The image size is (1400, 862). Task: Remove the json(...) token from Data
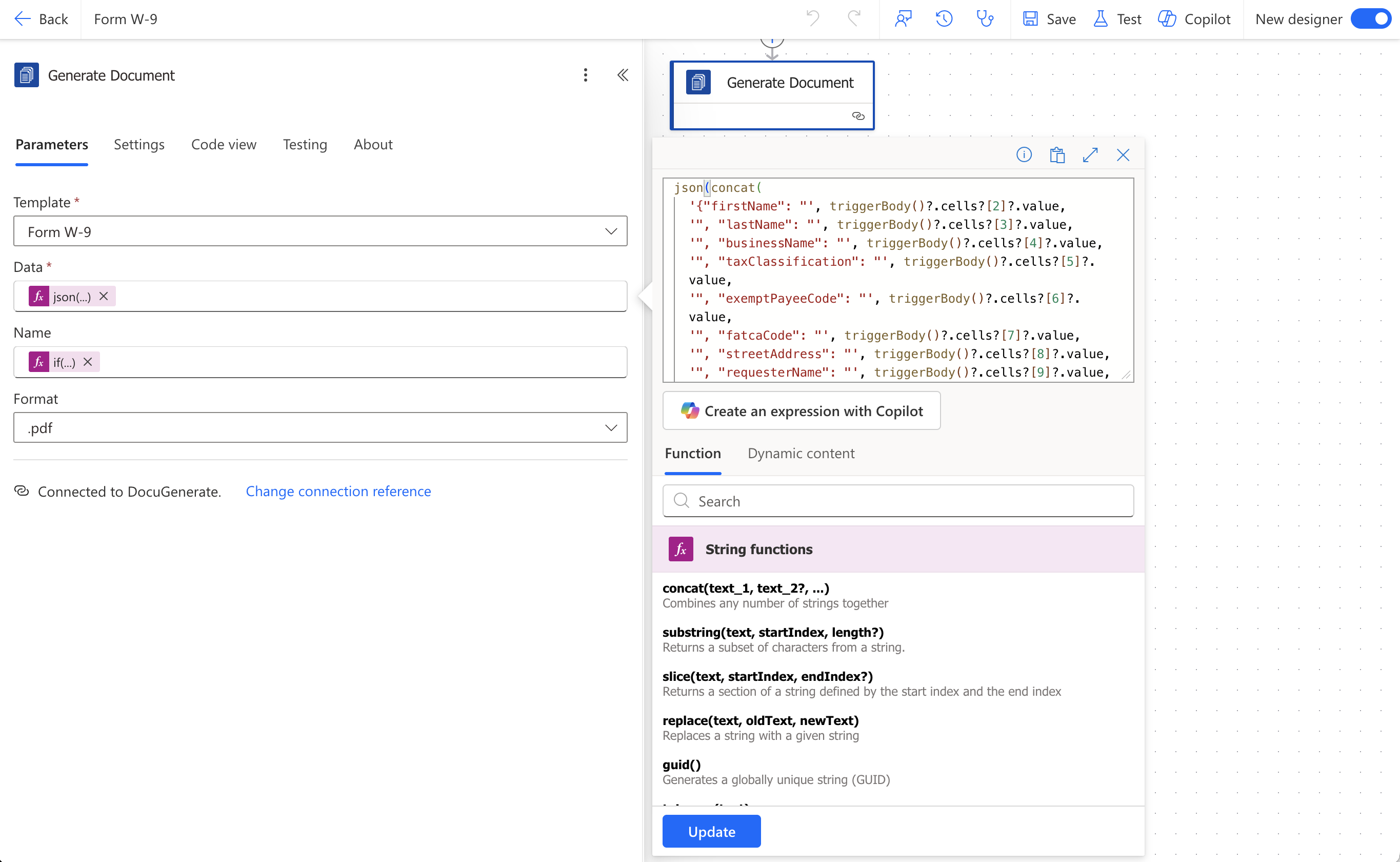[104, 297]
